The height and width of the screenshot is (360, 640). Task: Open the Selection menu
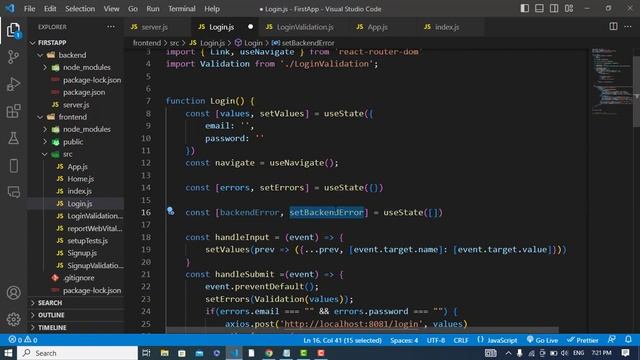click(80, 9)
